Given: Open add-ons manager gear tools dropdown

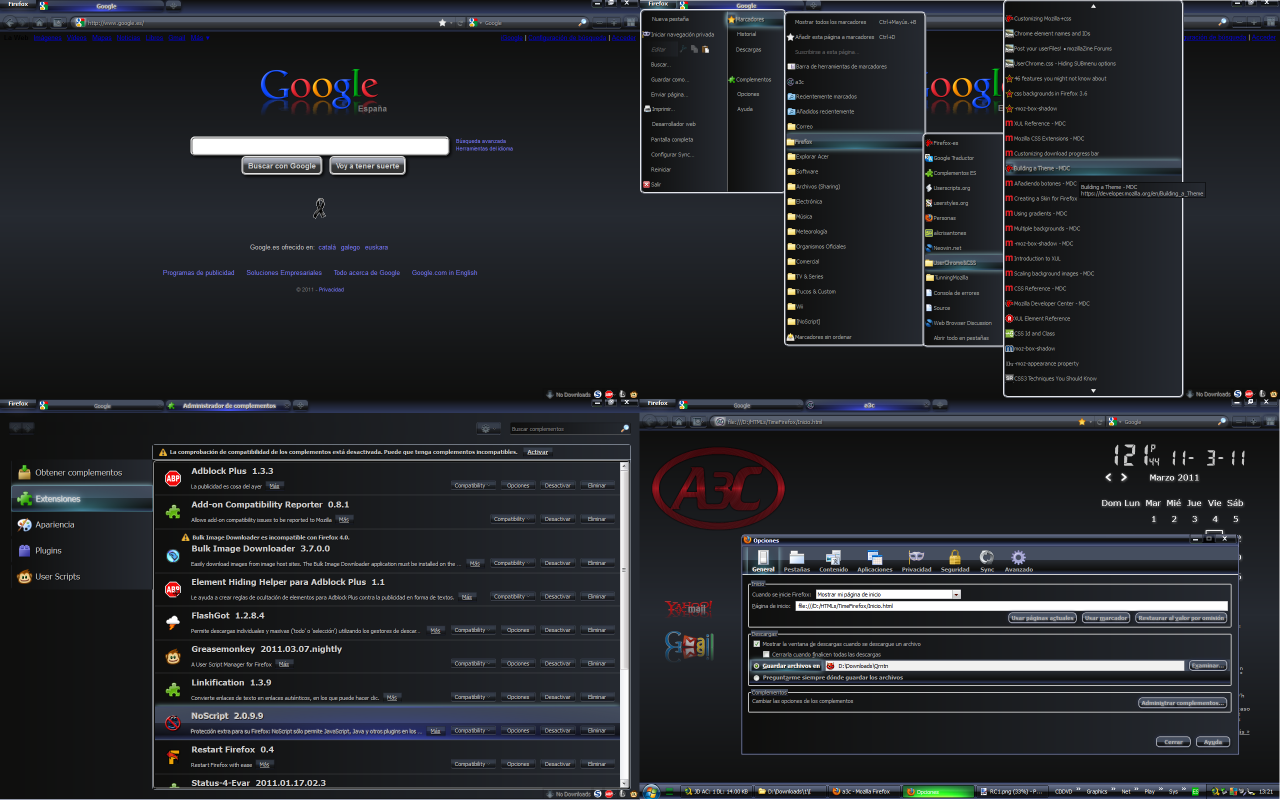Looking at the screenshot, I should pyautogui.click(x=487, y=428).
